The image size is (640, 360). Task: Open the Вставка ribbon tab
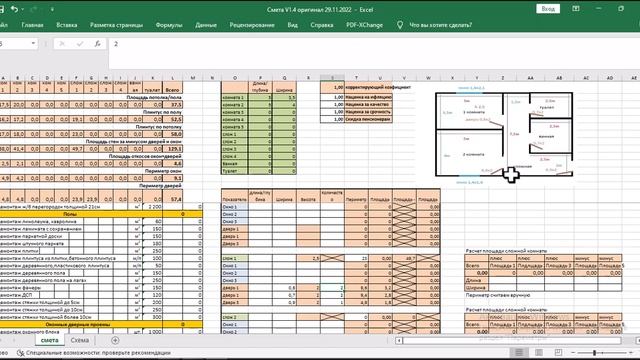(x=67, y=25)
